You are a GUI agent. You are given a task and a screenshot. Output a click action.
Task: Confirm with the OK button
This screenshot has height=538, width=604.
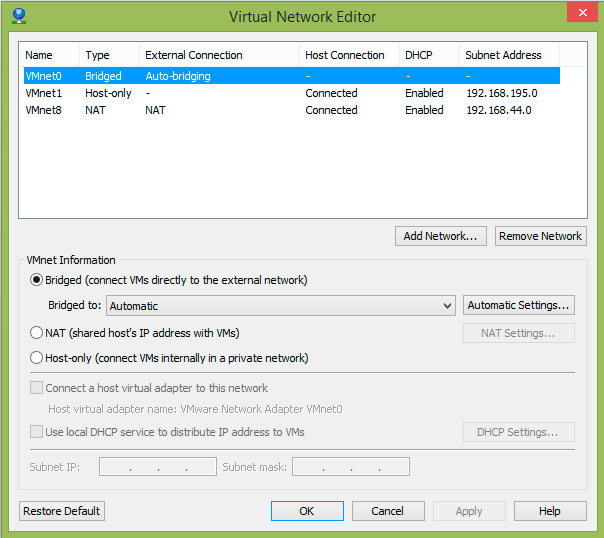(307, 511)
